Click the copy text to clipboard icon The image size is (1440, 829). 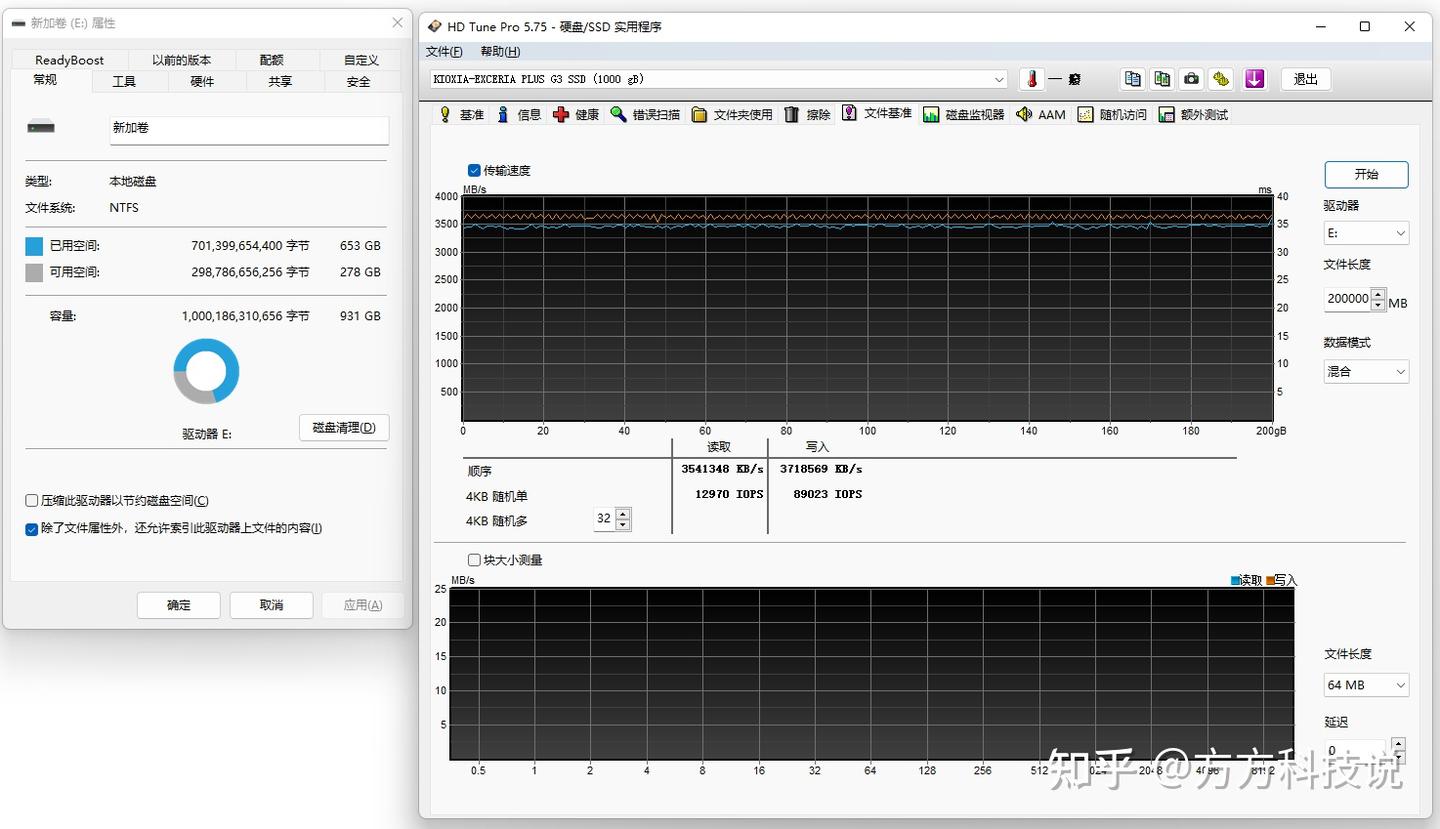pyautogui.click(x=1132, y=79)
